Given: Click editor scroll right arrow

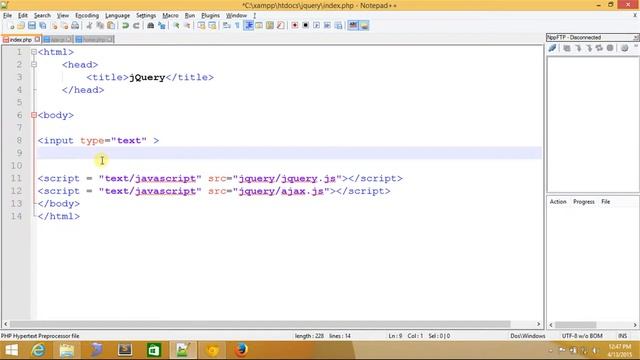Looking at the screenshot, I should [538, 324].
